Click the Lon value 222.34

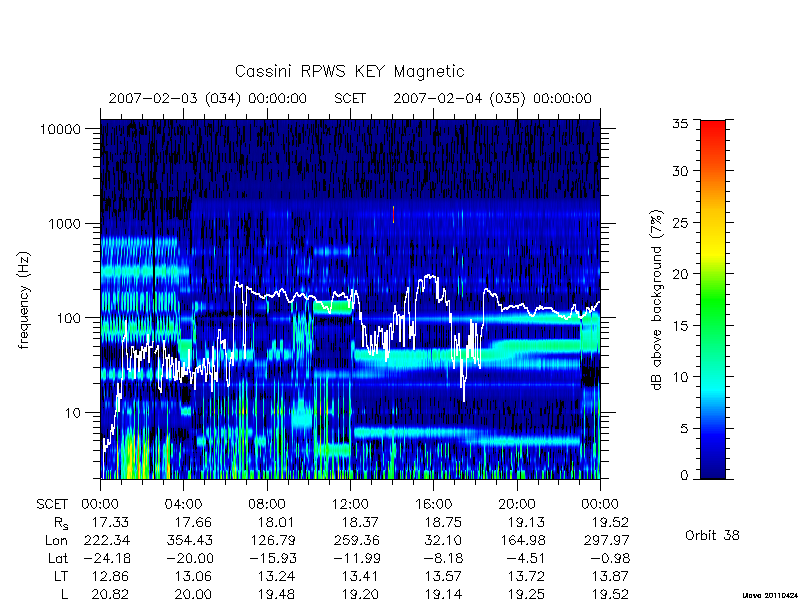click(x=106, y=540)
